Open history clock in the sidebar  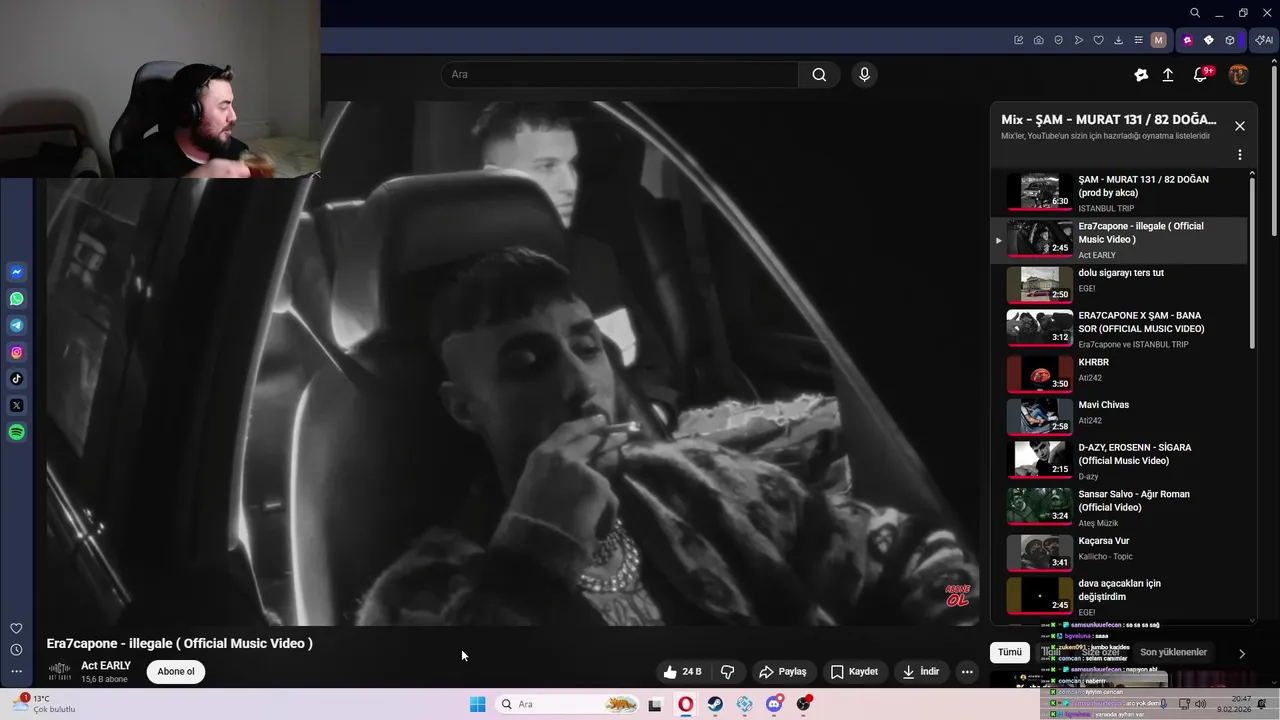[16, 650]
